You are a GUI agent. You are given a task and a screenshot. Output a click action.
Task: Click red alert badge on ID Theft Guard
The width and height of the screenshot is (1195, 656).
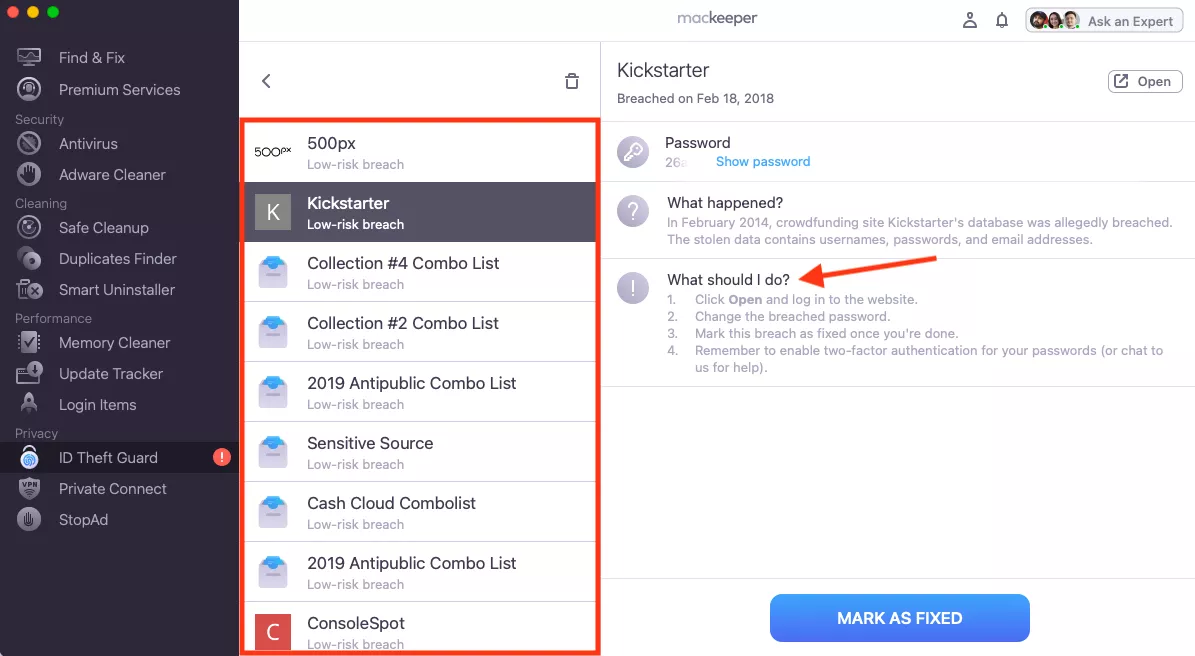[222, 457]
